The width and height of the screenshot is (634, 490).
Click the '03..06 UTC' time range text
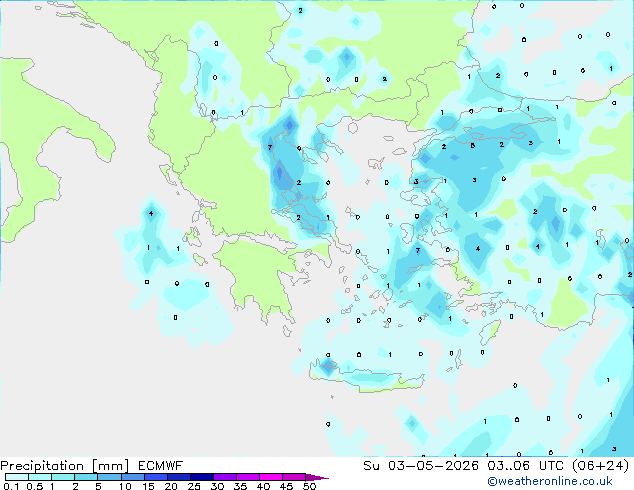coord(525,466)
